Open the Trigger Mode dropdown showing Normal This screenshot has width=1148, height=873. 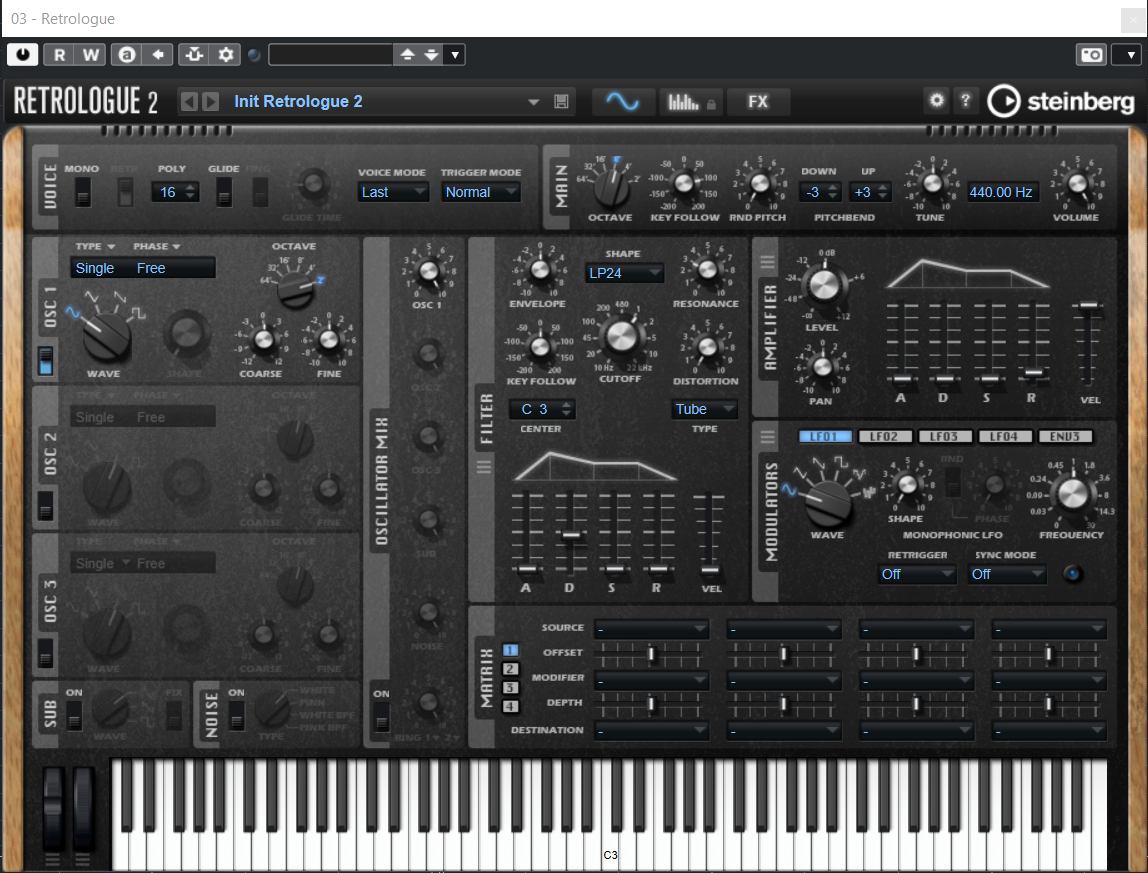481,192
